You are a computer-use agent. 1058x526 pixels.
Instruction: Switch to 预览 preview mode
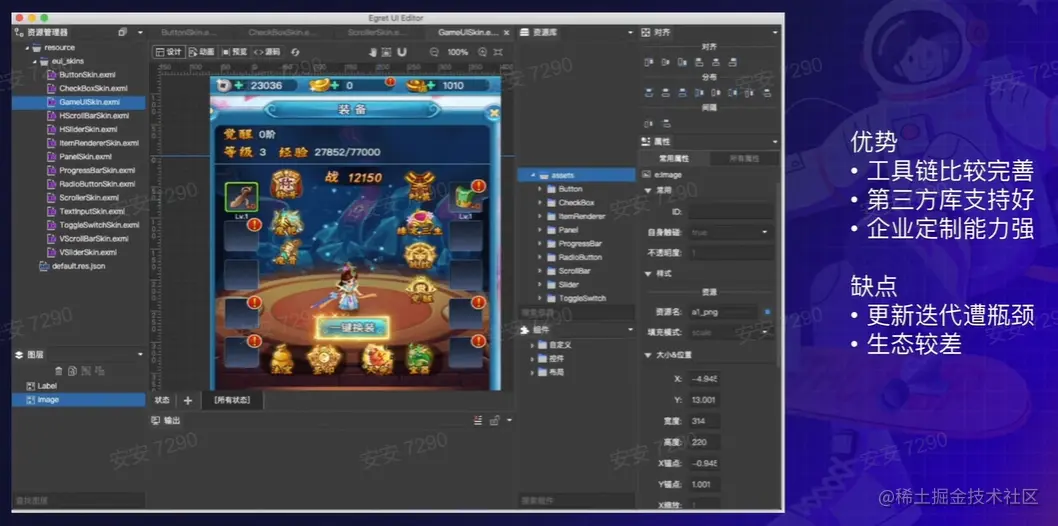[x=235, y=52]
